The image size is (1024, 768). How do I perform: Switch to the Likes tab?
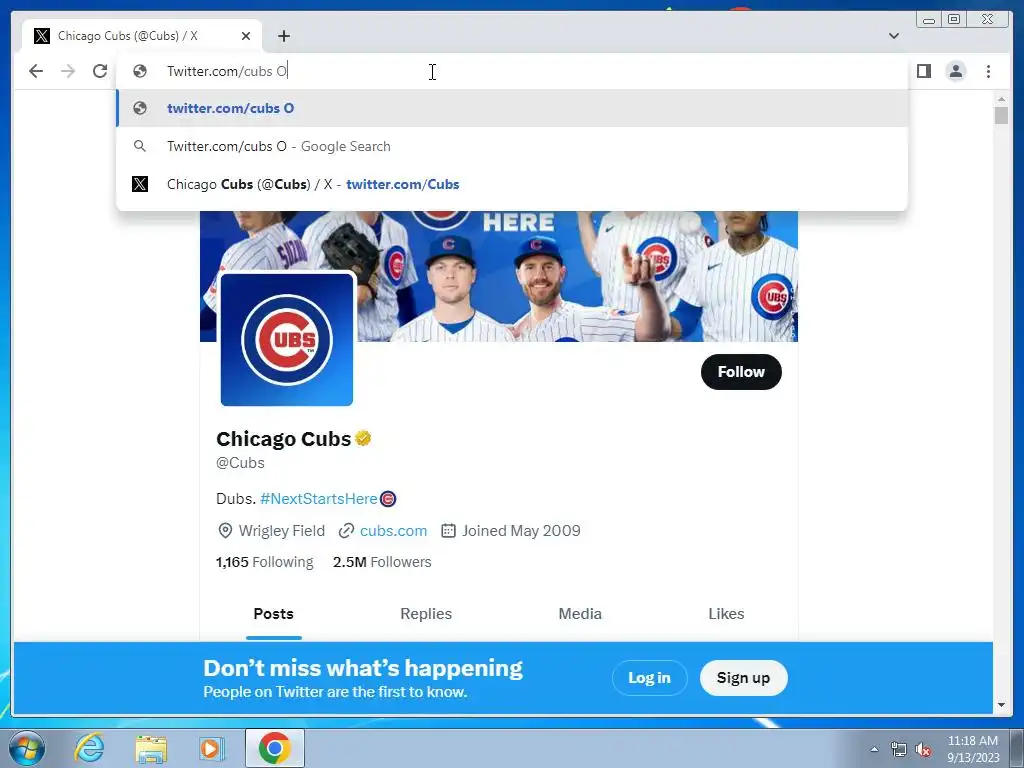tap(726, 614)
